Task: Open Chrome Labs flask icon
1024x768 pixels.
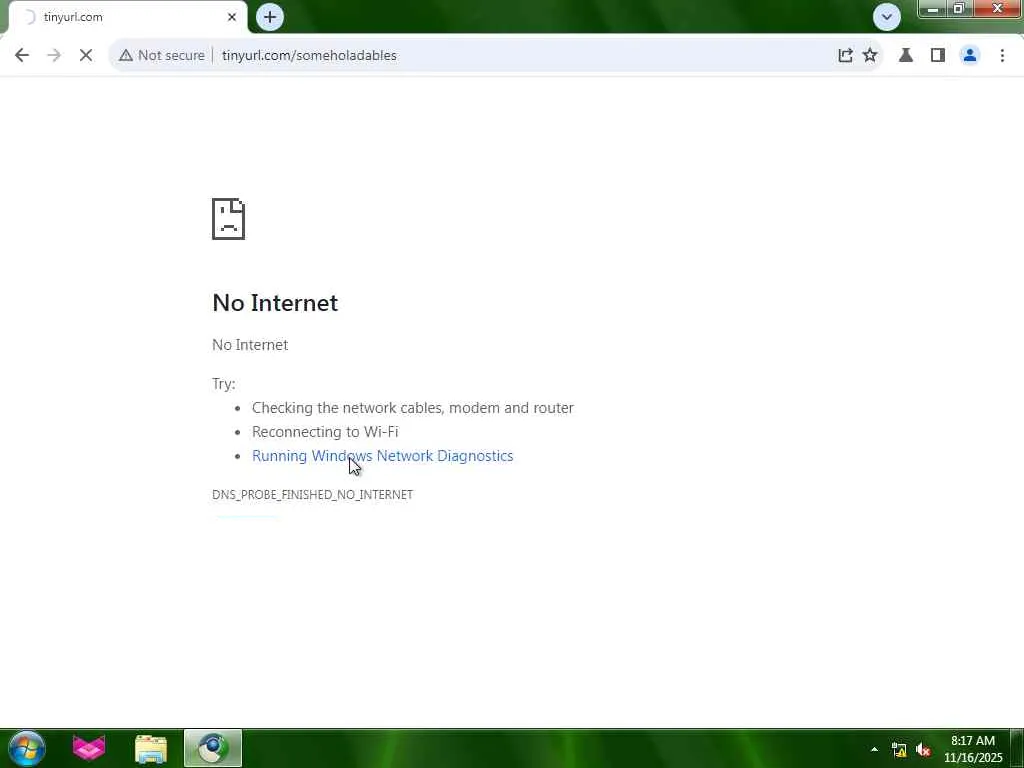Action: click(x=906, y=56)
